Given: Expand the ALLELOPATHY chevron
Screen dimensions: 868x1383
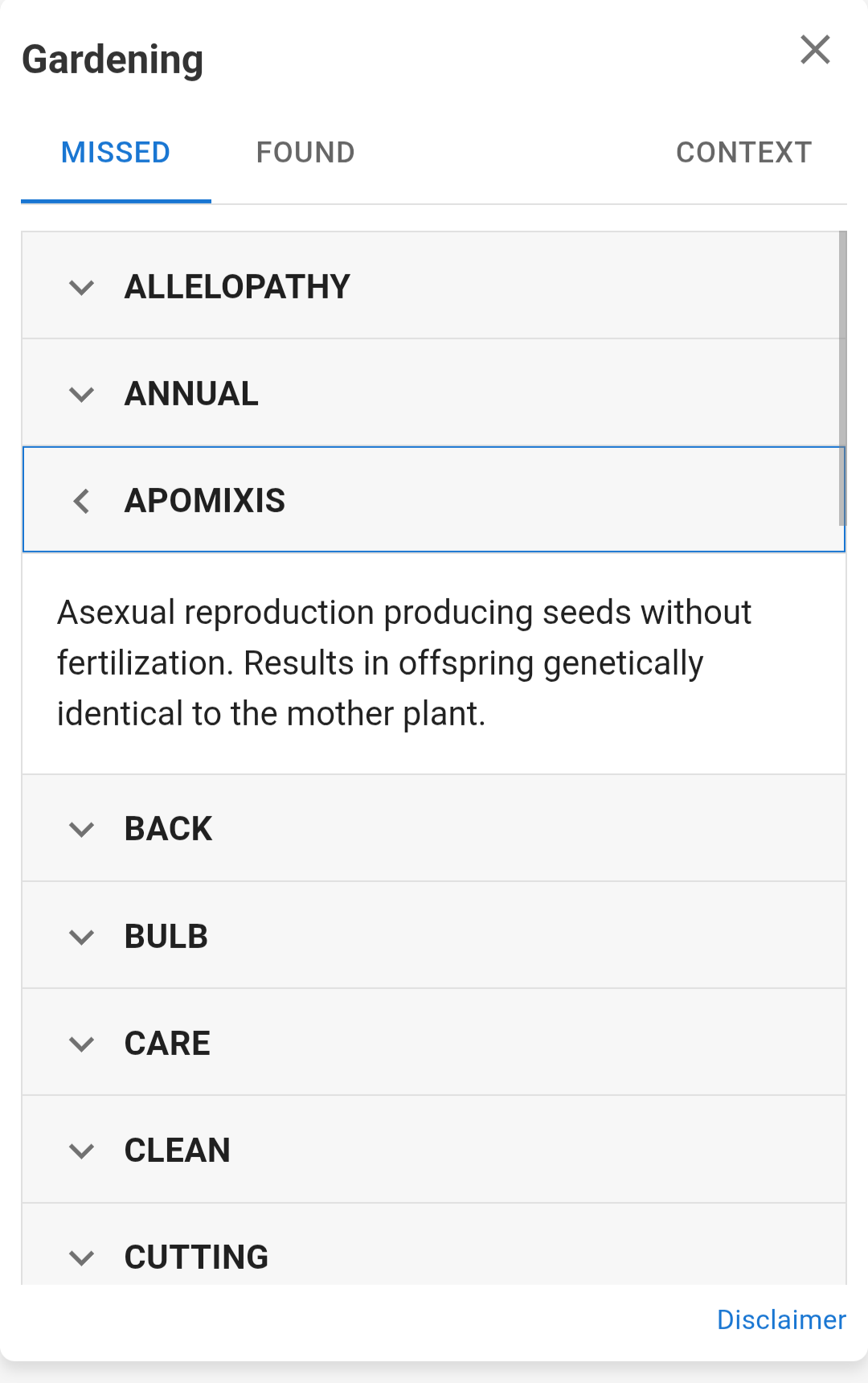Looking at the screenshot, I should (82, 287).
